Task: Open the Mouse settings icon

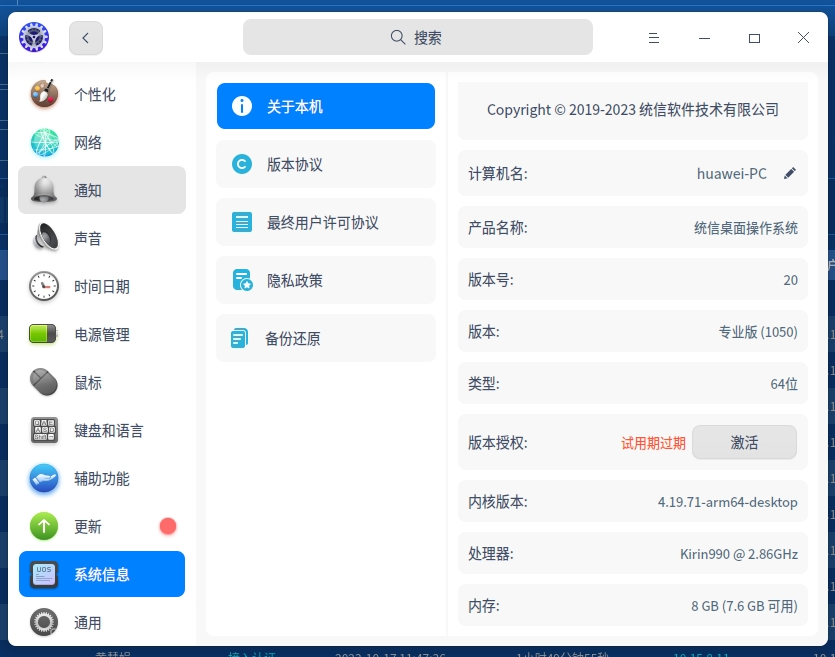Action: coord(44,382)
